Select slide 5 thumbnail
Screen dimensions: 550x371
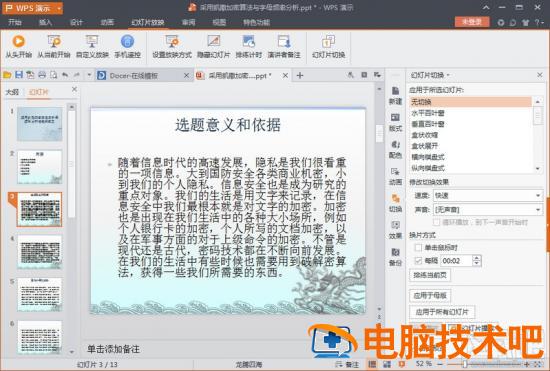point(40,295)
